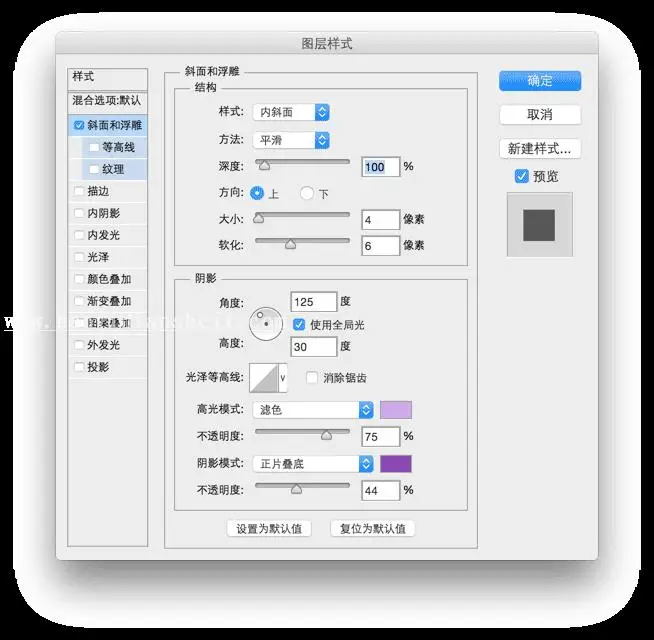
Task: Click the 角度 input field showing 125
Action: click(x=314, y=302)
